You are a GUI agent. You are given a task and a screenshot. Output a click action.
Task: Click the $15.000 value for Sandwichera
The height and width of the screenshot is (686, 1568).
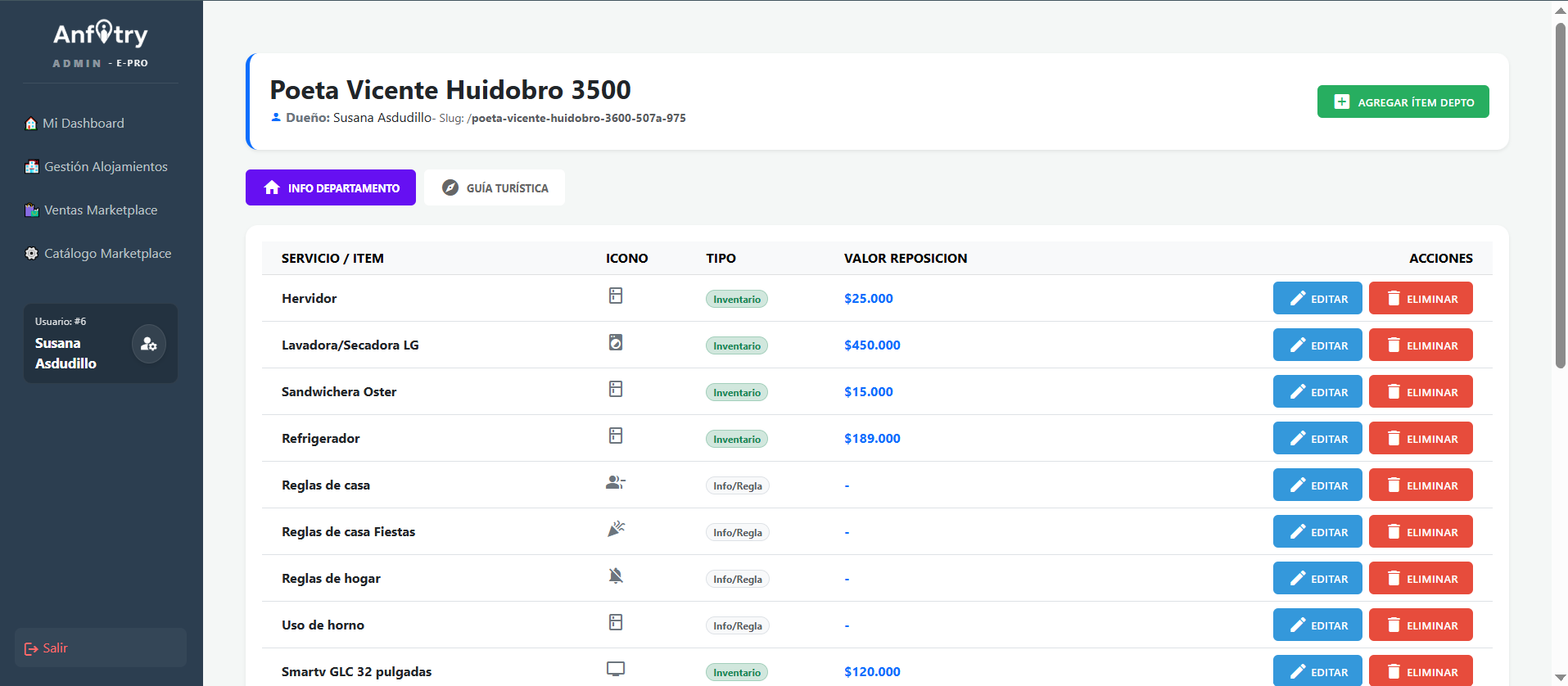pos(869,392)
